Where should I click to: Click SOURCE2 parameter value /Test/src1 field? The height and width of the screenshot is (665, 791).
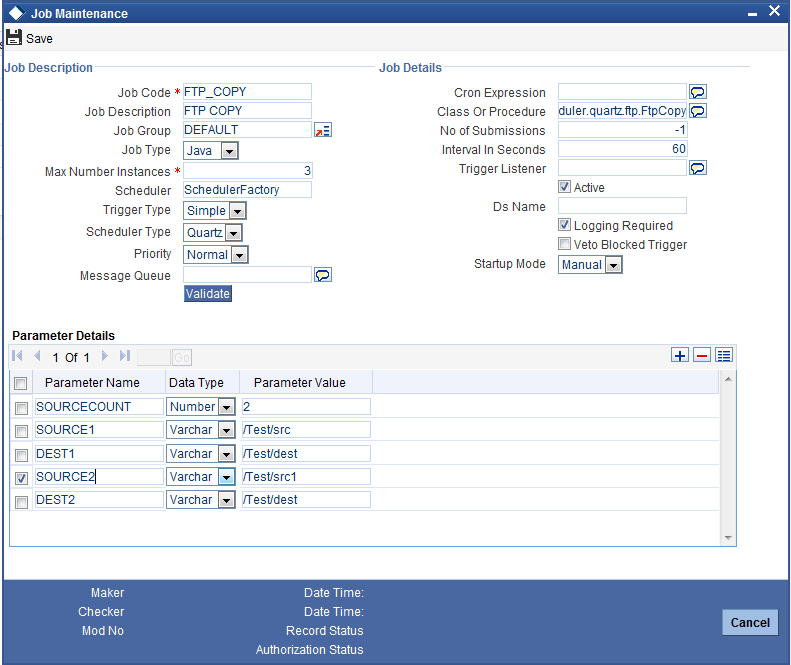coord(306,477)
